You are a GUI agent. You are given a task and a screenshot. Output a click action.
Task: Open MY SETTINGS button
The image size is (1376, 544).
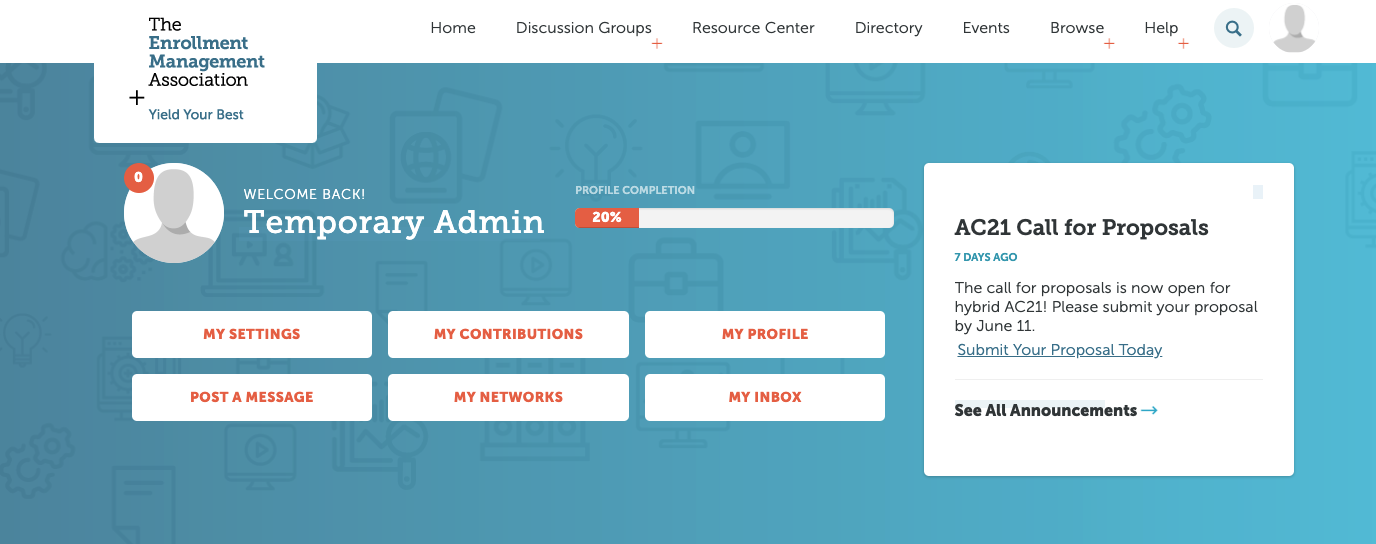click(x=252, y=334)
